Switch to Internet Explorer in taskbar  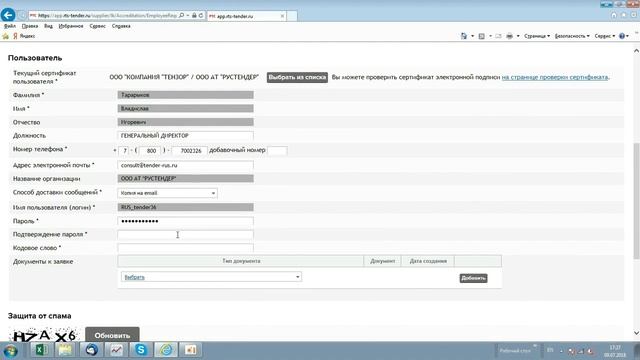pos(166,350)
